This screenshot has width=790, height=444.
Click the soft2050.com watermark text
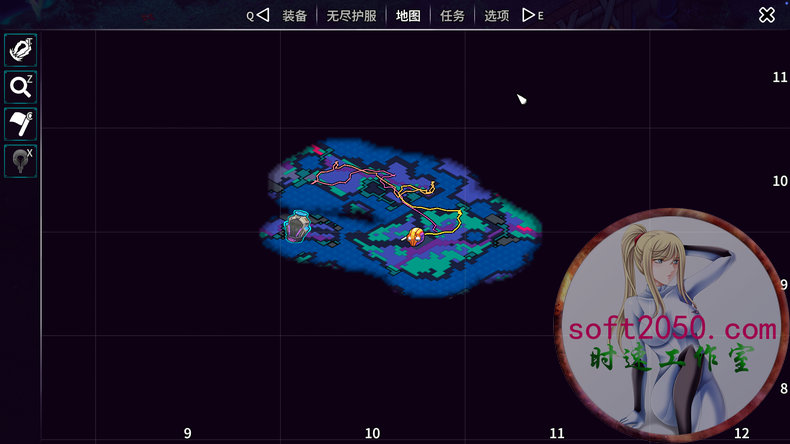[x=672, y=328]
